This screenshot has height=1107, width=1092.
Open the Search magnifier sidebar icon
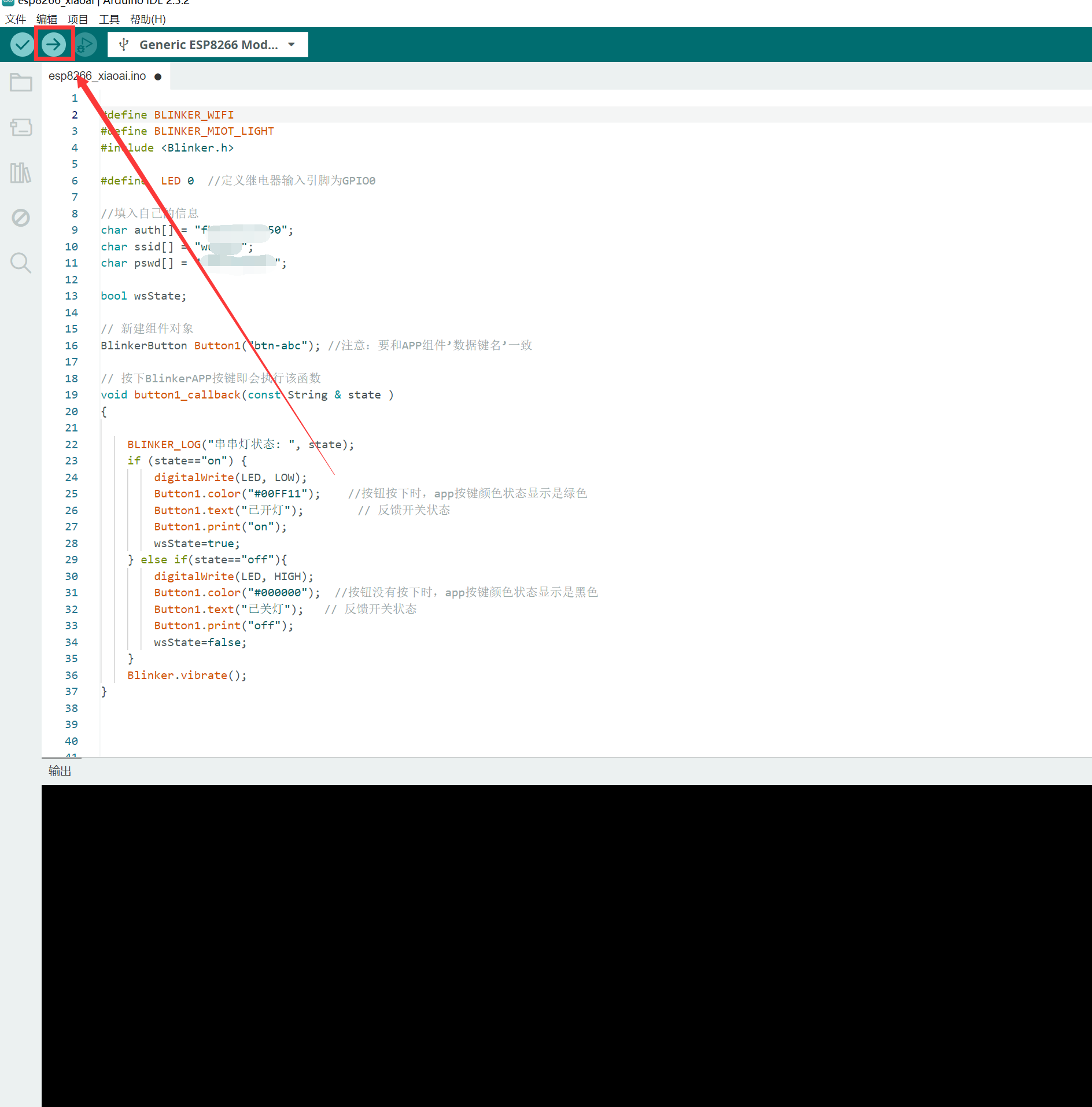coord(21,263)
